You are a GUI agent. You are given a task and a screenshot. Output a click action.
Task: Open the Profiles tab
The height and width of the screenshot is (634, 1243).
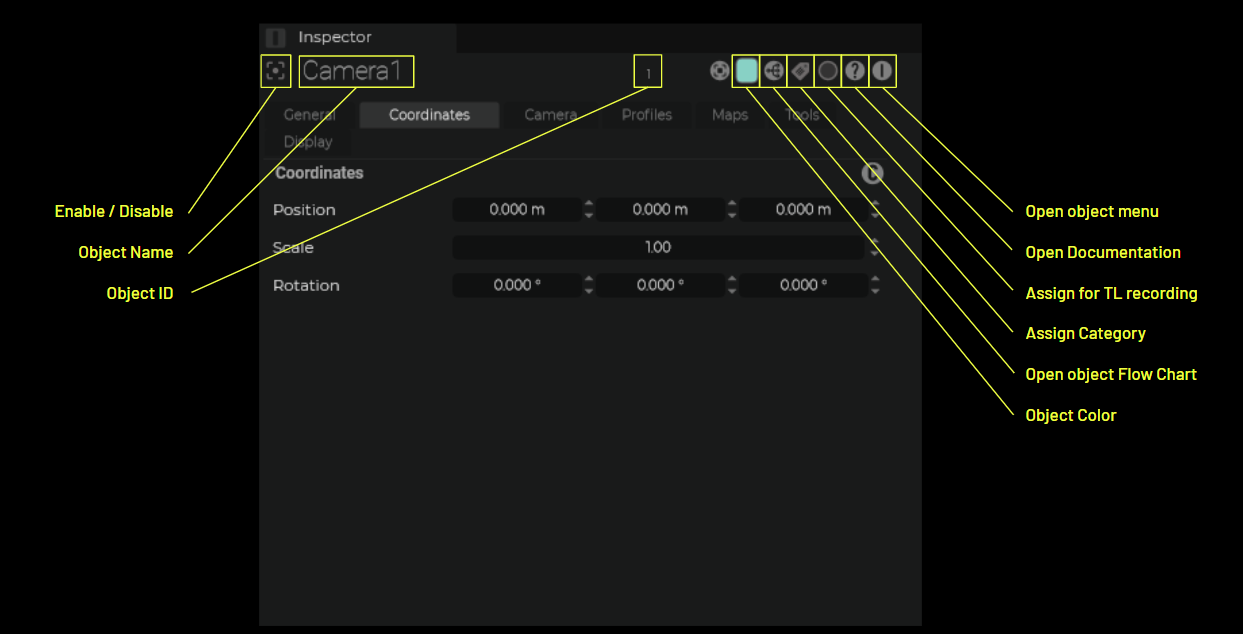pyautogui.click(x=646, y=115)
